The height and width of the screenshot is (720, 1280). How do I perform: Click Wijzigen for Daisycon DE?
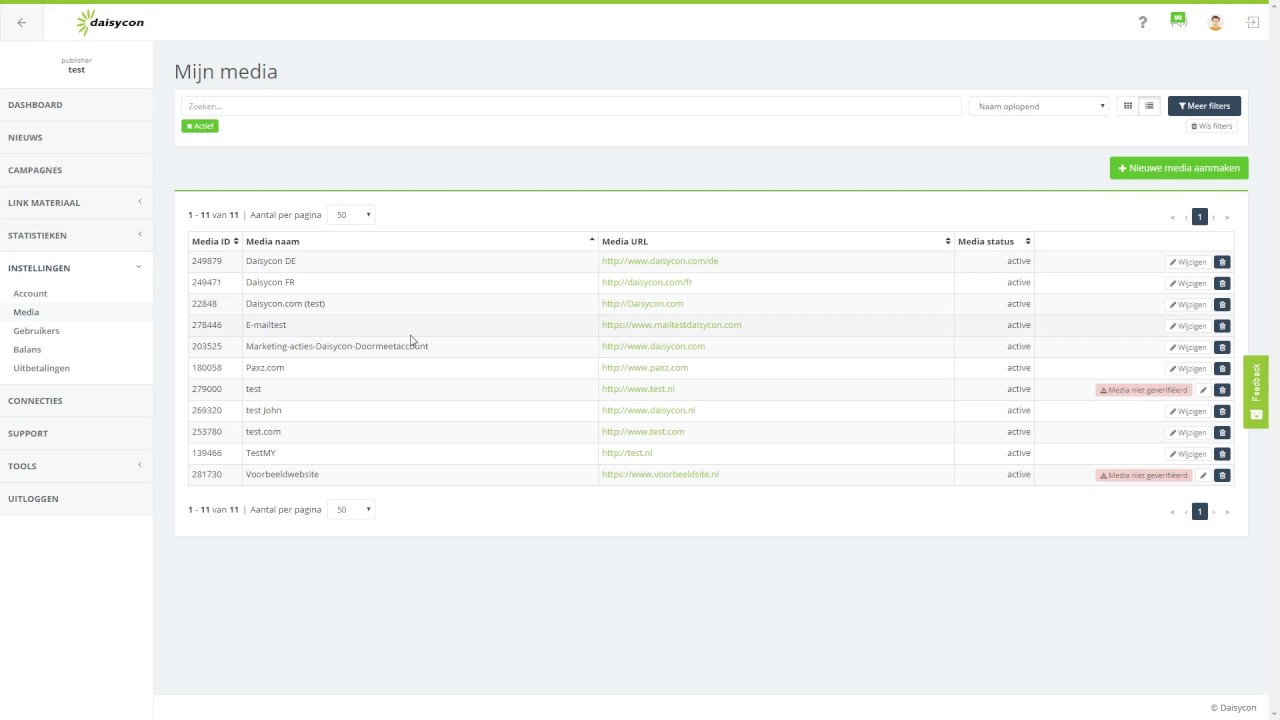(x=1188, y=262)
